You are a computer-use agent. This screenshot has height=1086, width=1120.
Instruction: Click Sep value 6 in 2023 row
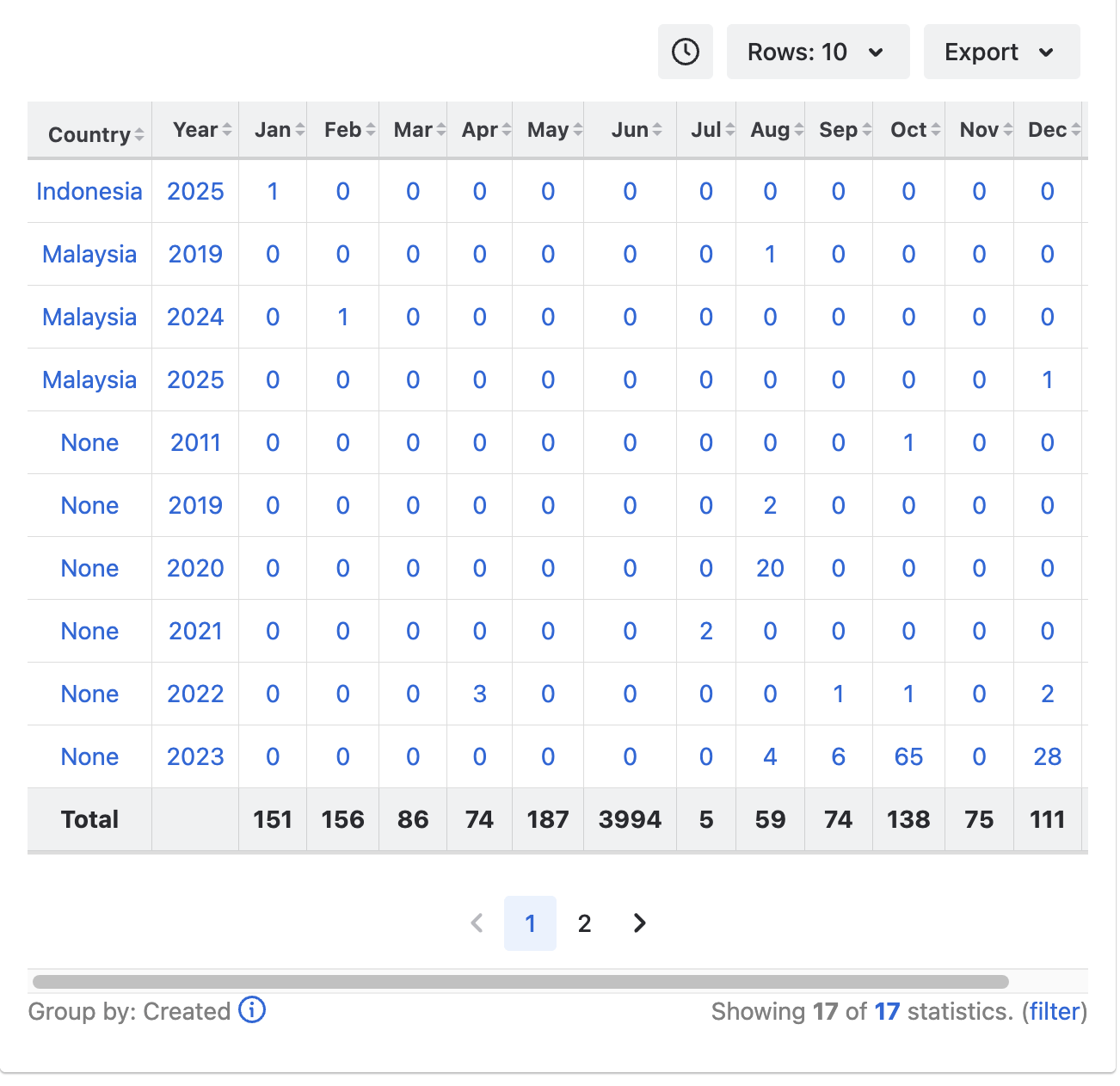click(x=839, y=756)
